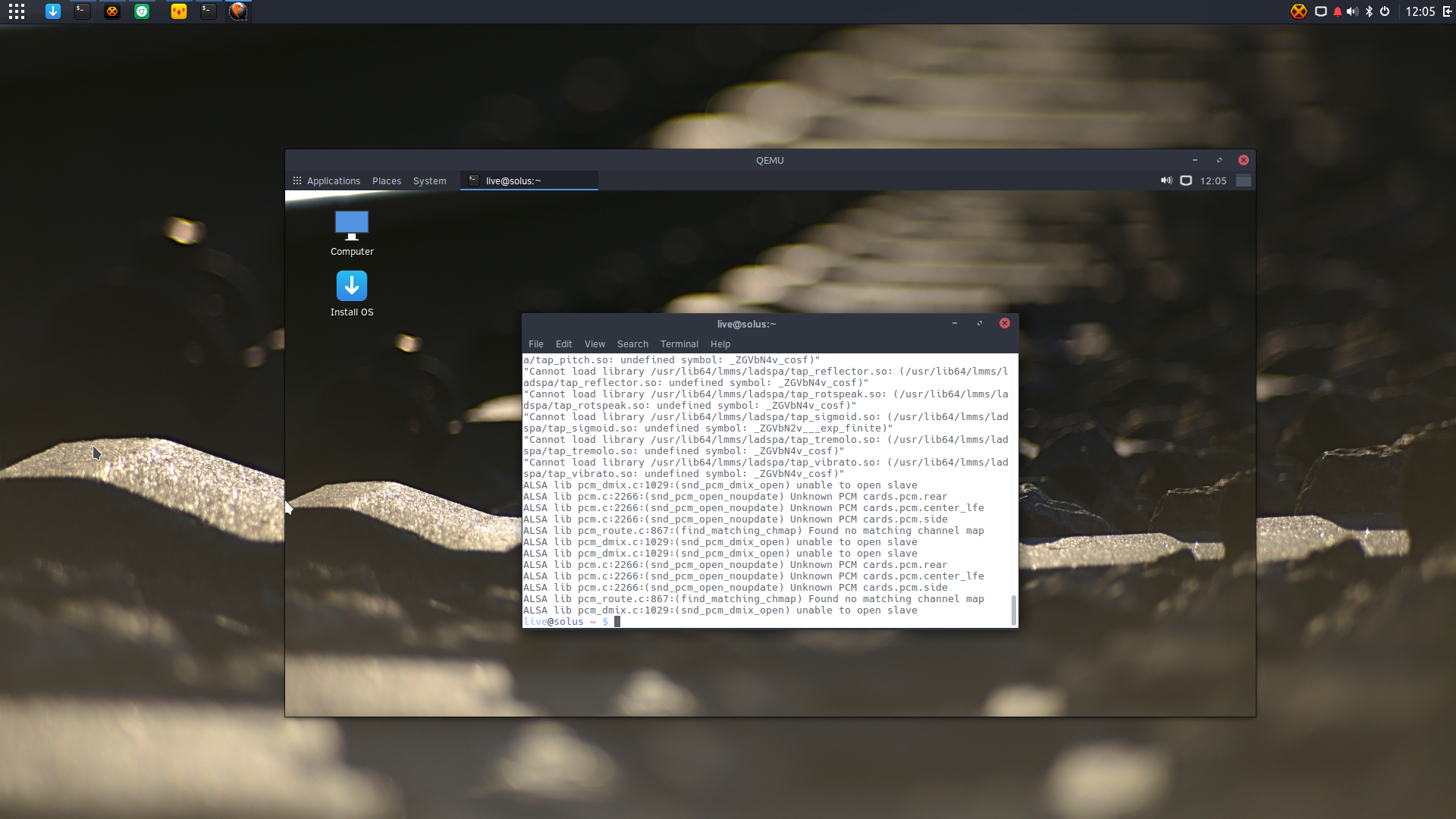Image resolution: width=1456 pixels, height=819 pixels.
Task: Click the QEMU window title bar text
Action: click(770, 161)
